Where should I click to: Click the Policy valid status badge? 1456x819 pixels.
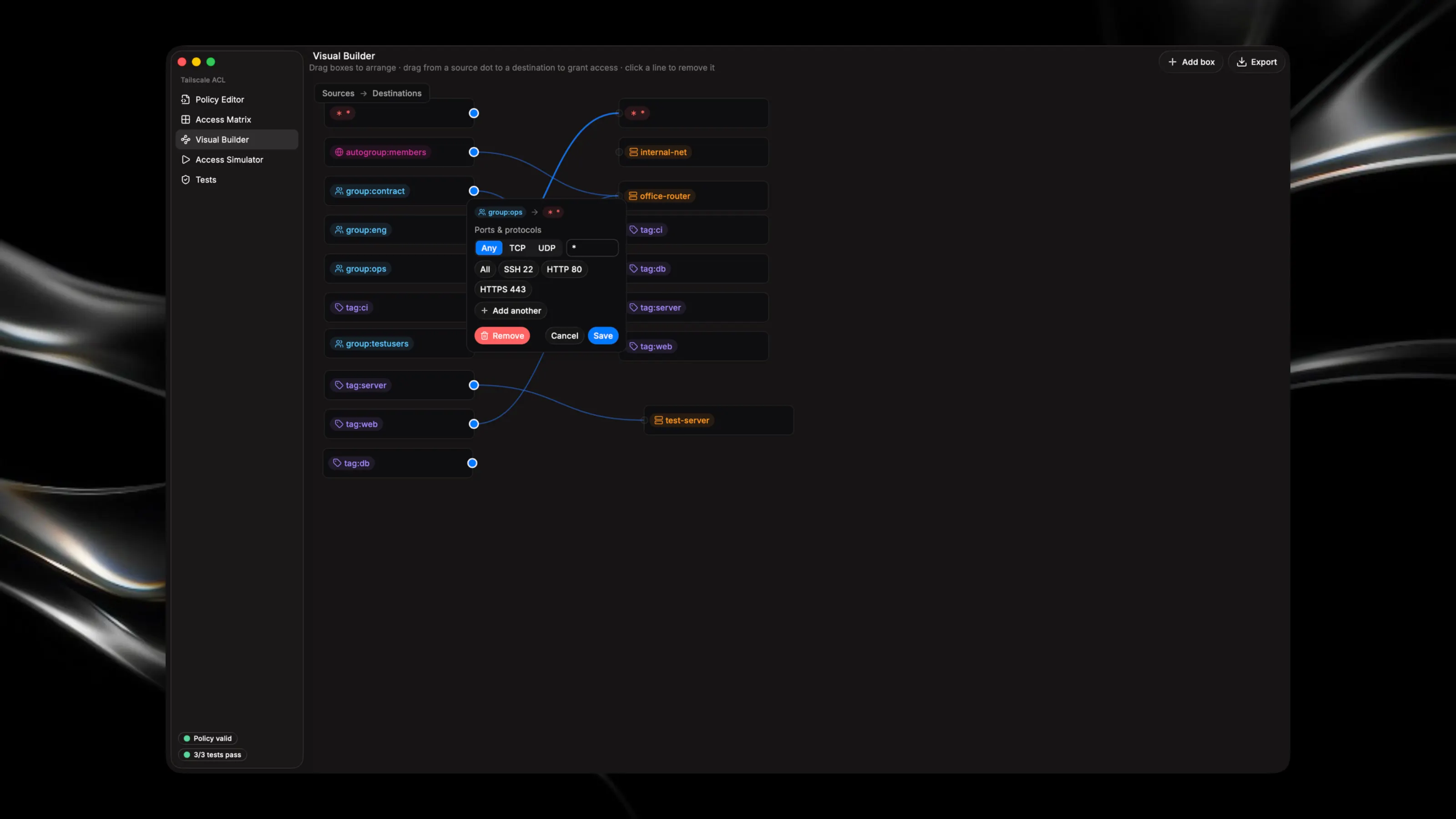point(207,739)
